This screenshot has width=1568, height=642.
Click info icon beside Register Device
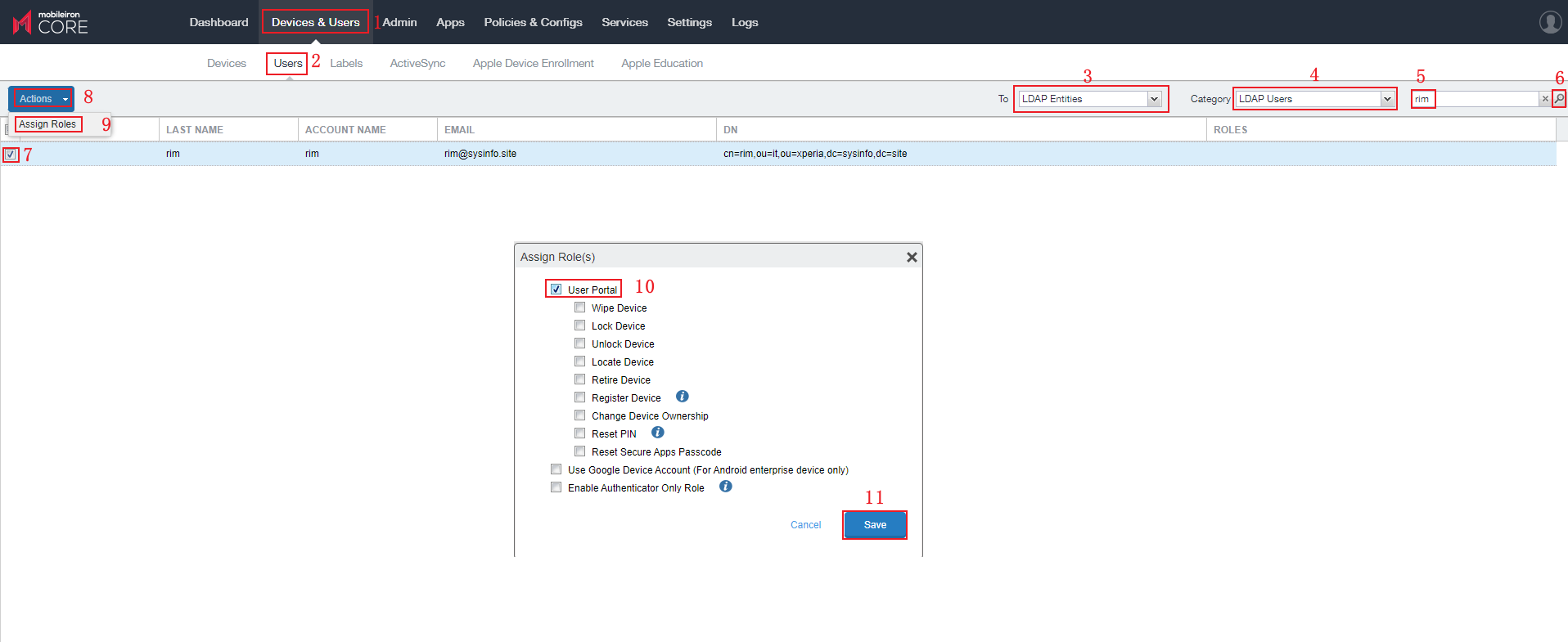[682, 397]
